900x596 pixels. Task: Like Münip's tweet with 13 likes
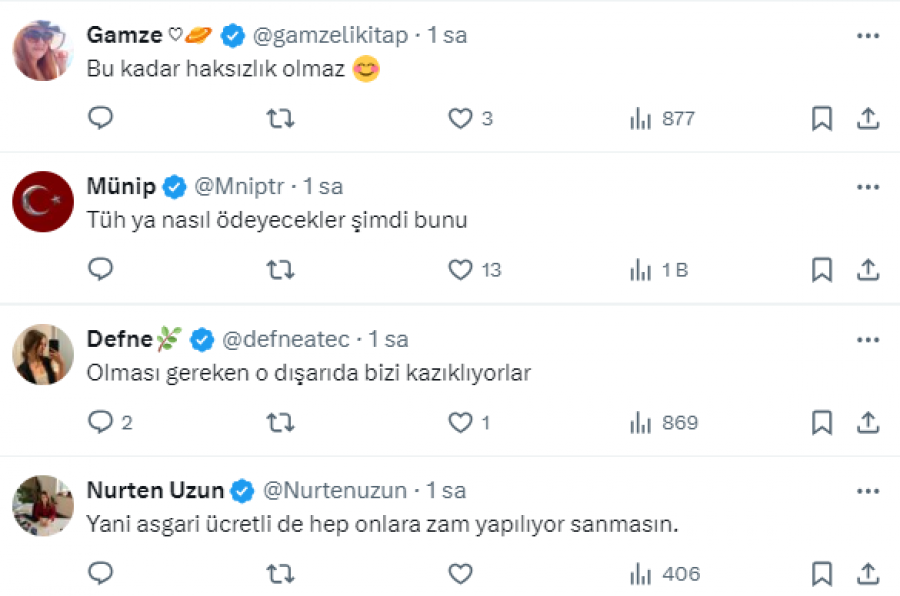point(475,270)
